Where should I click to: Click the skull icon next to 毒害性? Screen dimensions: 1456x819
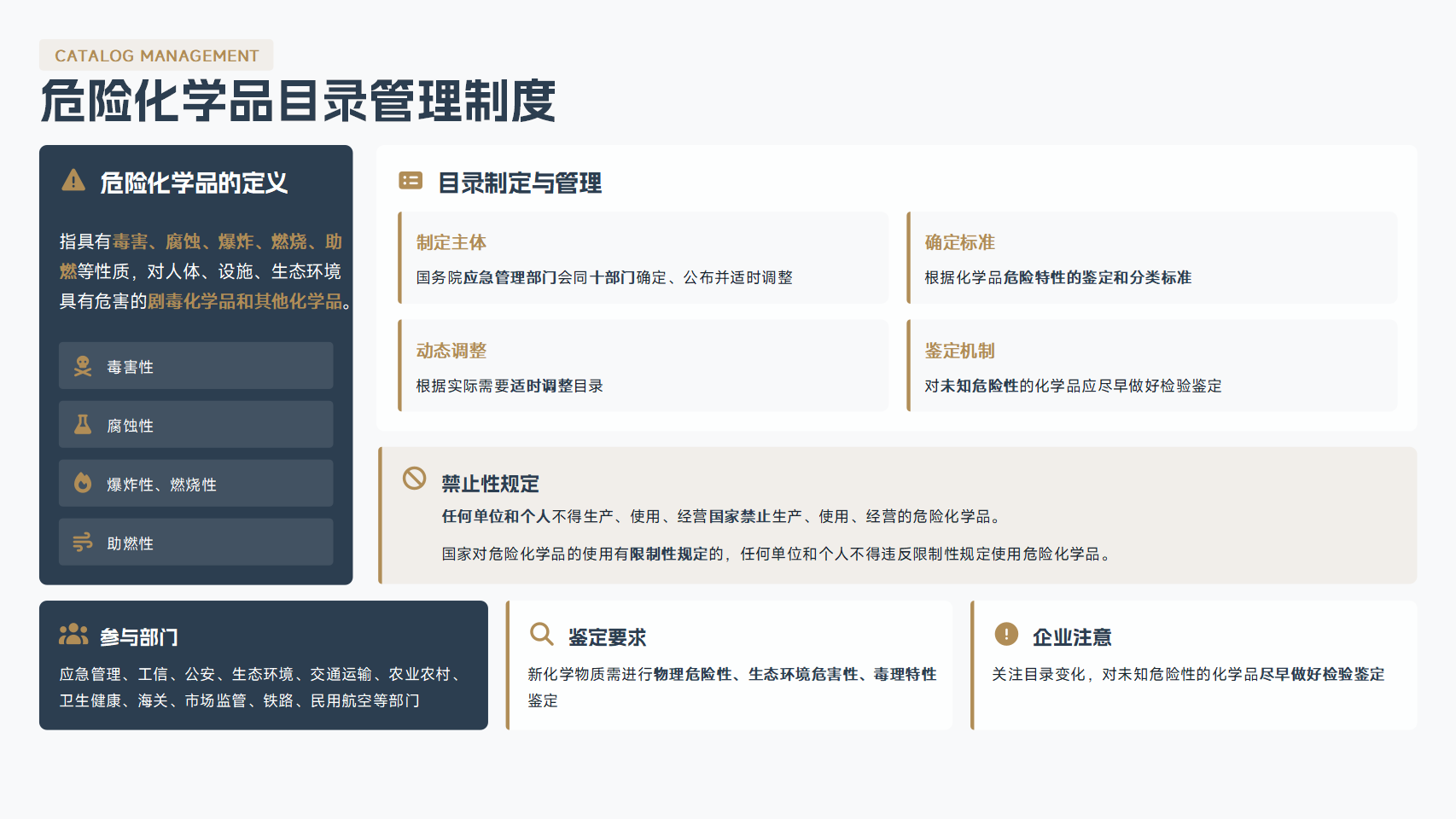tap(83, 366)
